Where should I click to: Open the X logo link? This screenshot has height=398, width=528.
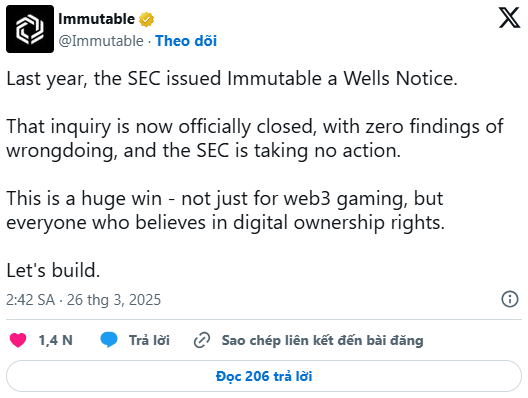coord(509,18)
